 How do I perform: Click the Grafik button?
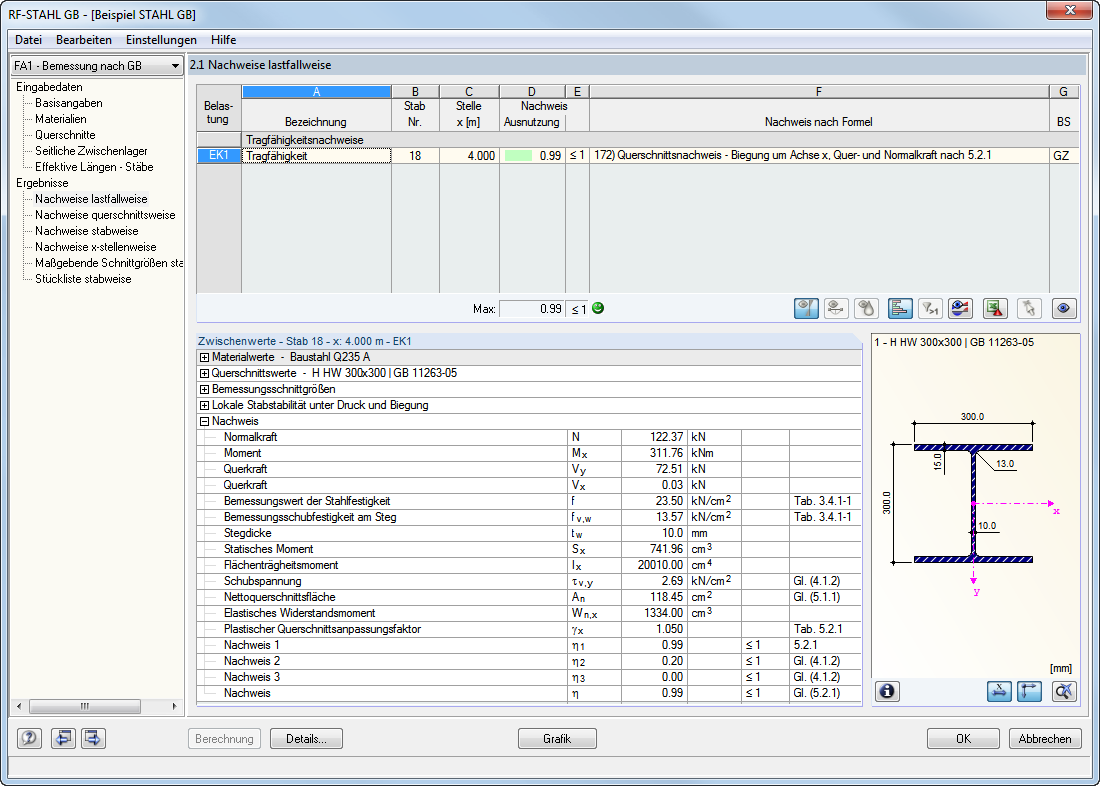tap(557, 739)
